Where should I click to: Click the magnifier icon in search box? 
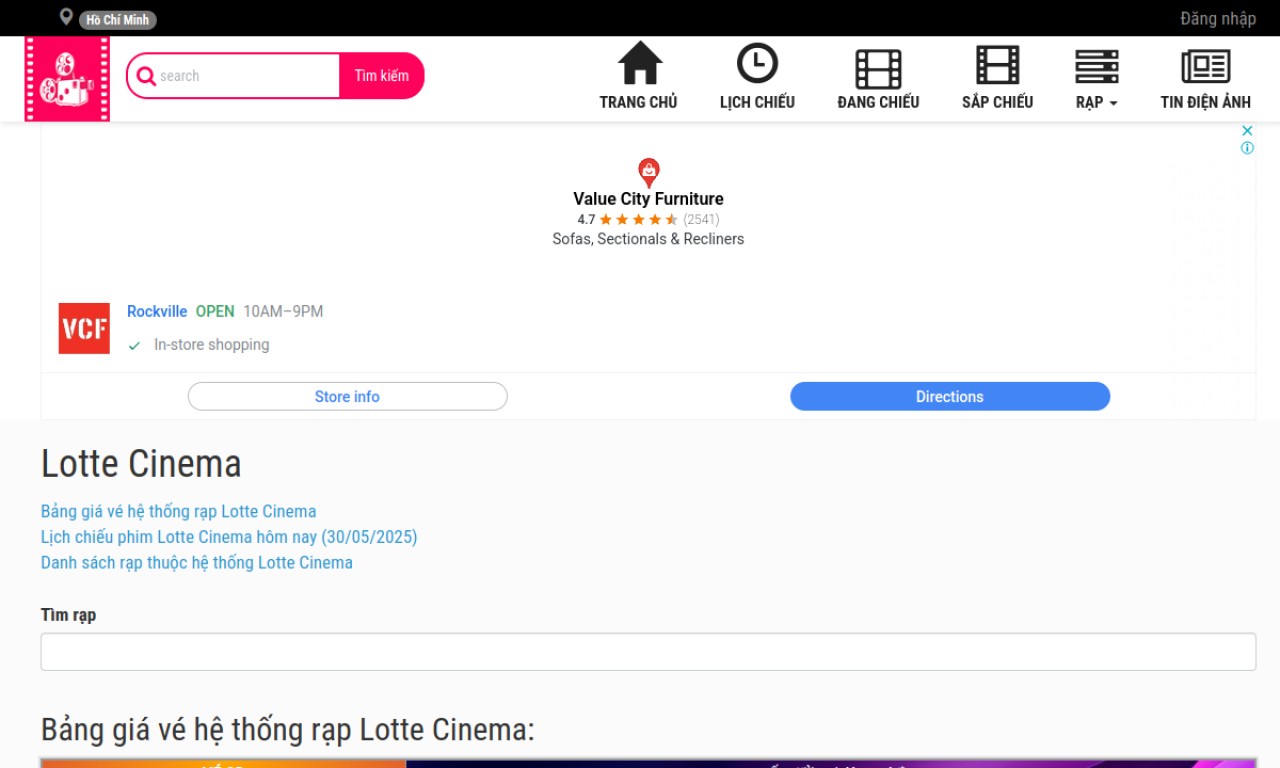tap(146, 76)
